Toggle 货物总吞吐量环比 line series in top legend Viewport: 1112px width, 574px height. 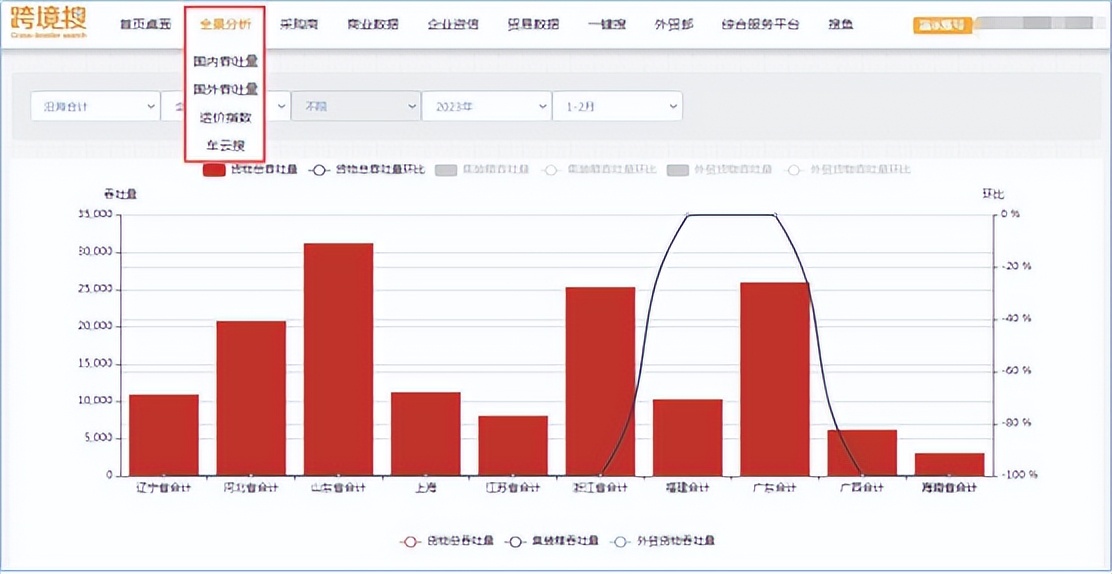pos(367,170)
